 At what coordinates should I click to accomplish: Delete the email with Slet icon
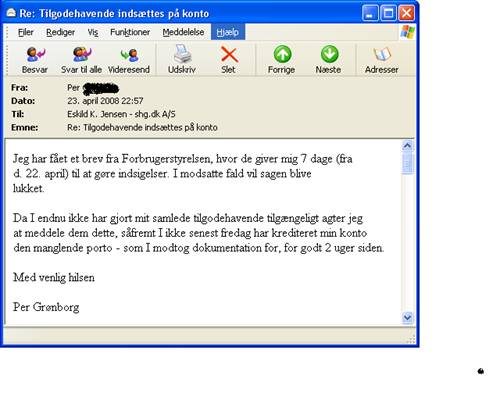[229, 55]
